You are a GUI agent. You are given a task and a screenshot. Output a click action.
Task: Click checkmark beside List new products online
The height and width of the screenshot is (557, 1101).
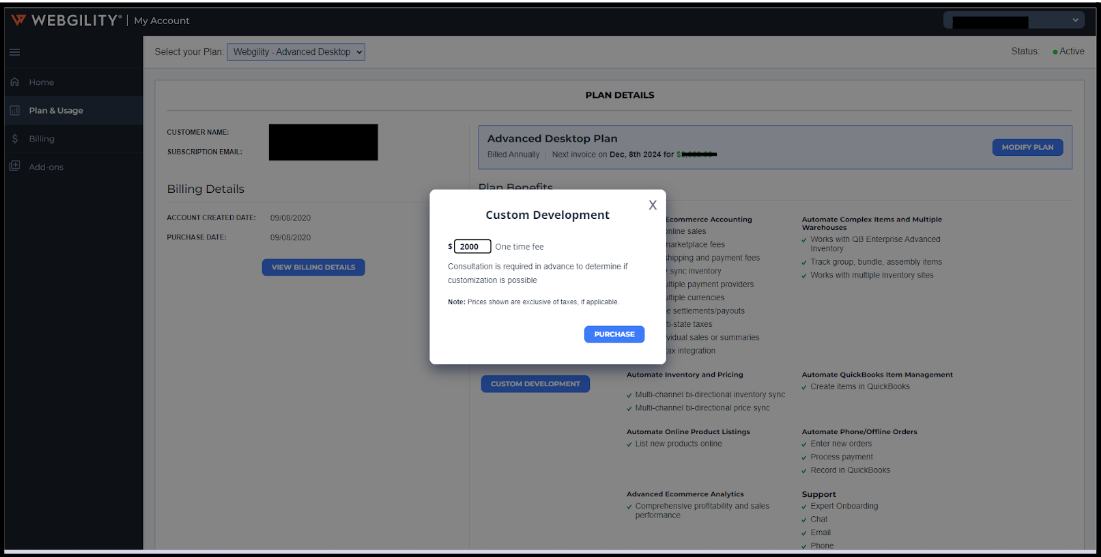click(x=629, y=444)
